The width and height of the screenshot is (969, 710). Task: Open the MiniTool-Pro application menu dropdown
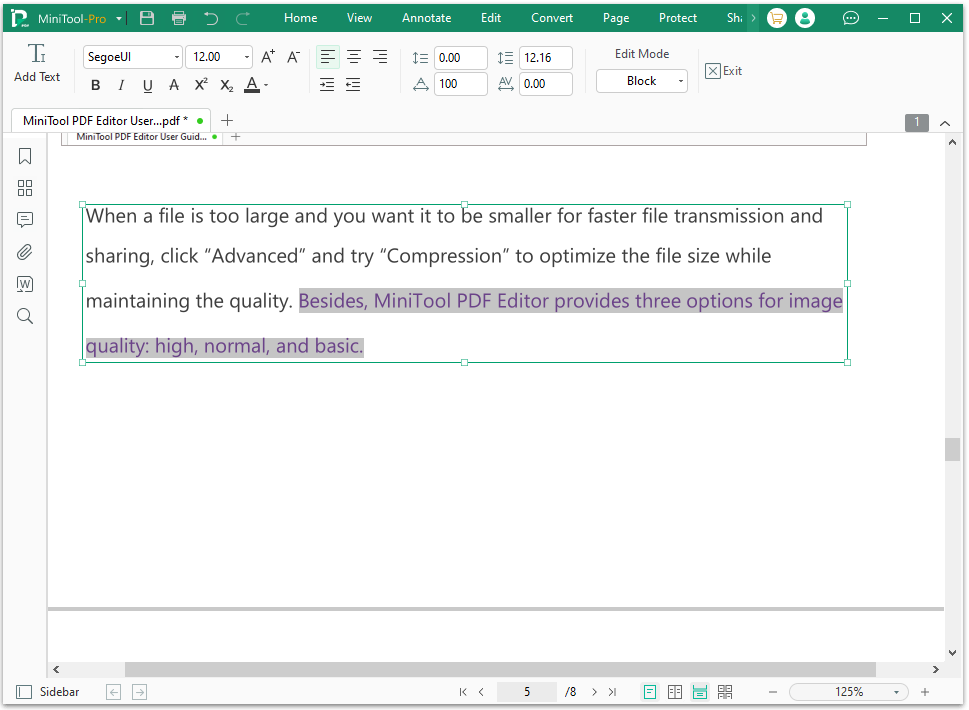(119, 19)
